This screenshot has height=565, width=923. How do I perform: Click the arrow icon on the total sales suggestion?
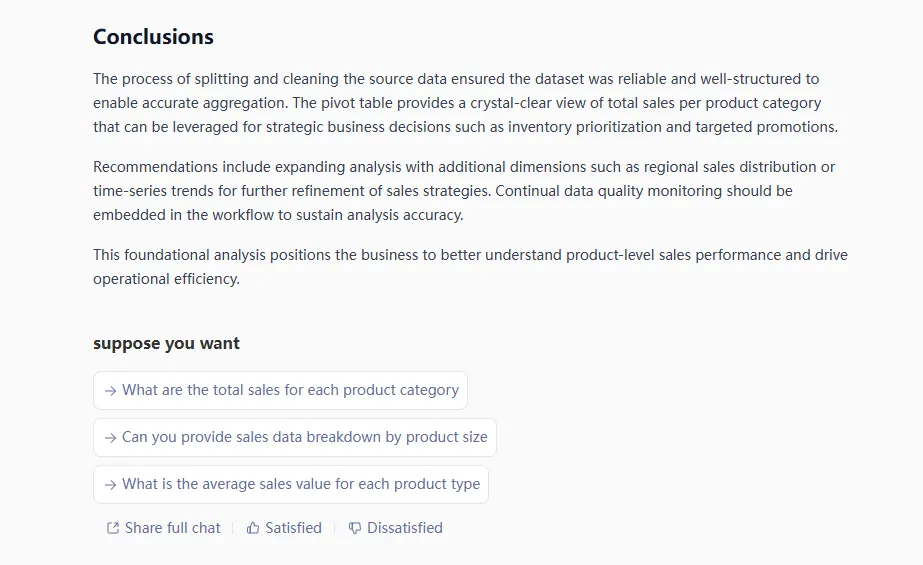110,391
